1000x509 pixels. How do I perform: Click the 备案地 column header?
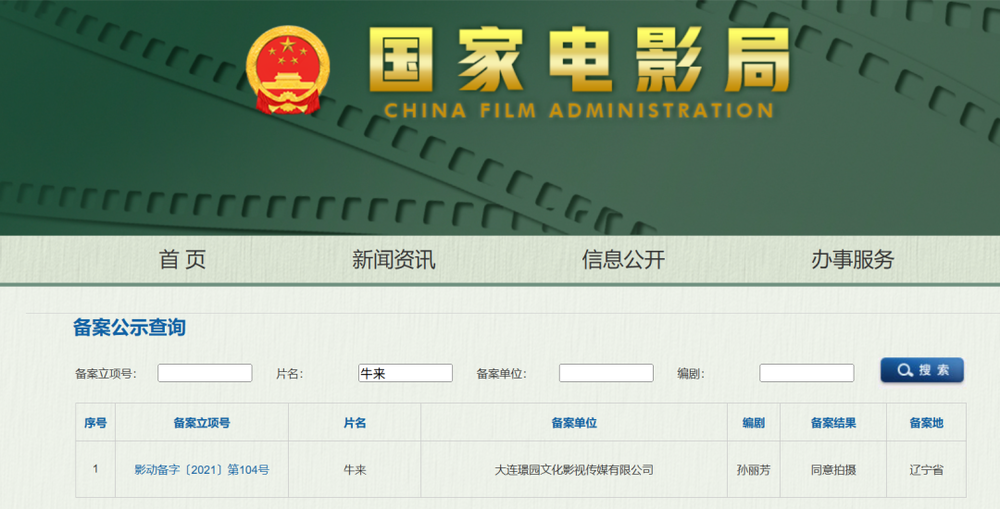(x=926, y=423)
